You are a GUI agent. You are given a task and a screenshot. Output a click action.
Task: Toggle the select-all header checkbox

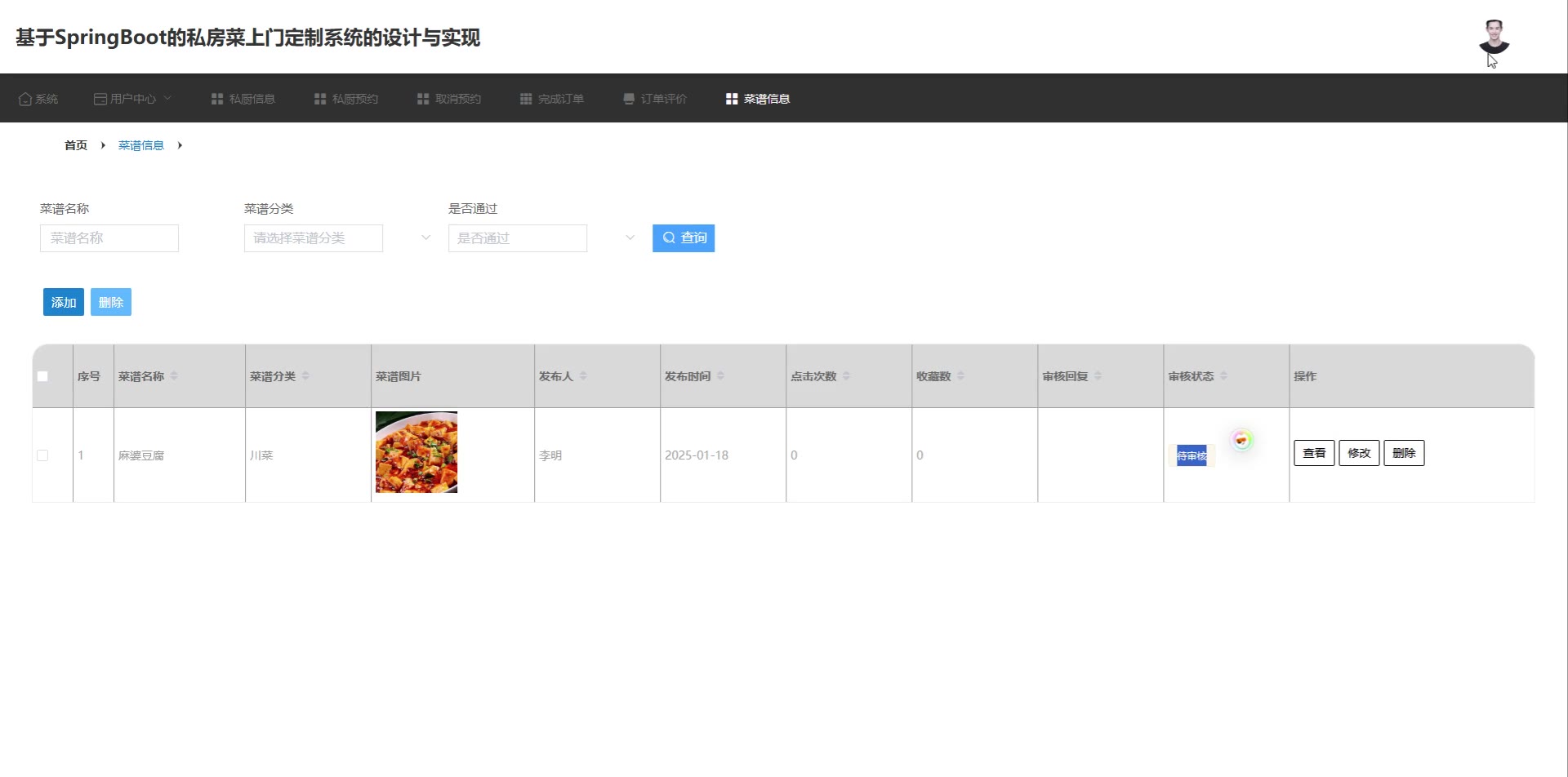[42, 376]
